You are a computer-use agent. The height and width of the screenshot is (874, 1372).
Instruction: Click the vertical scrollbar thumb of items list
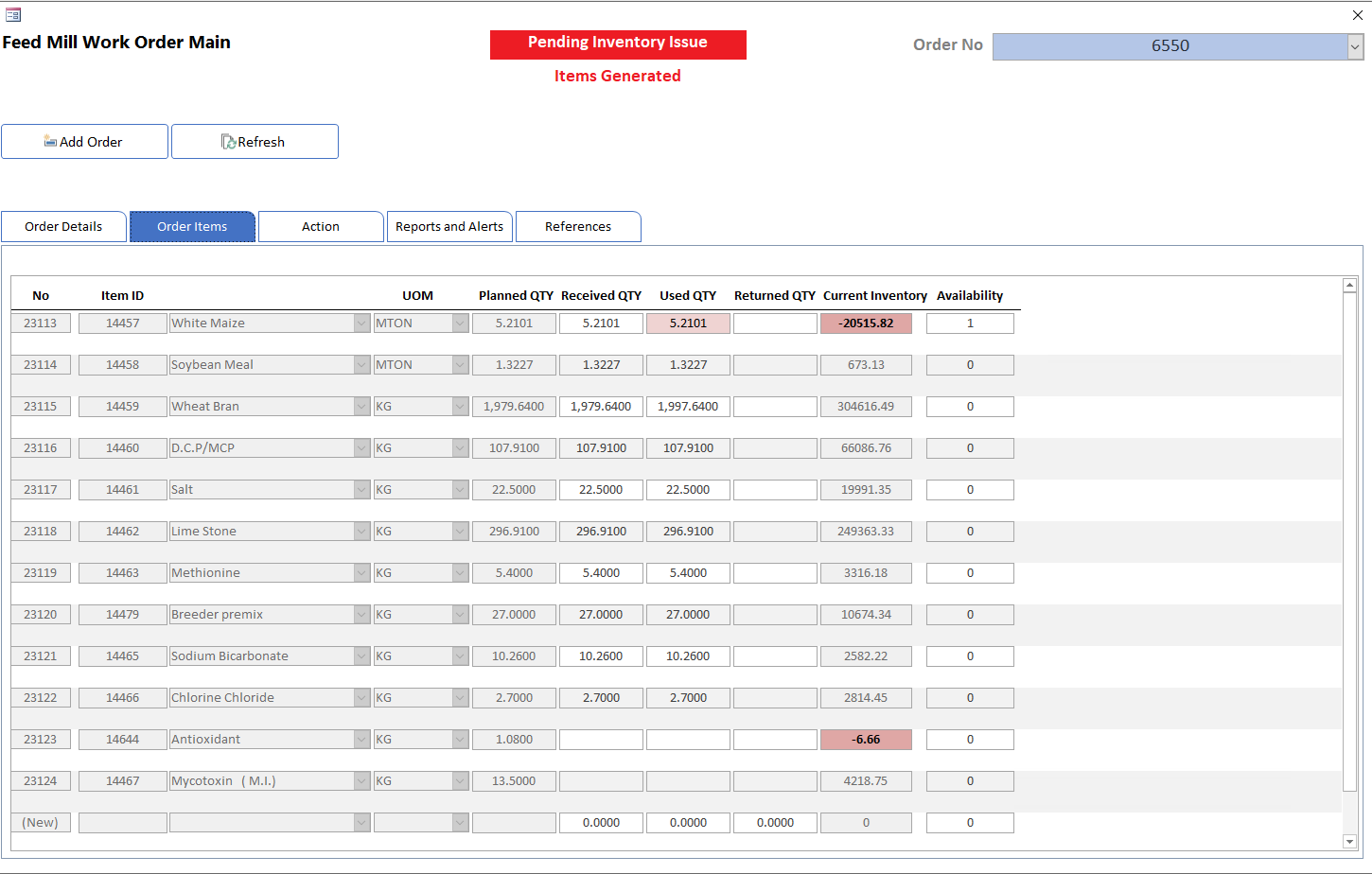point(1350,542)
